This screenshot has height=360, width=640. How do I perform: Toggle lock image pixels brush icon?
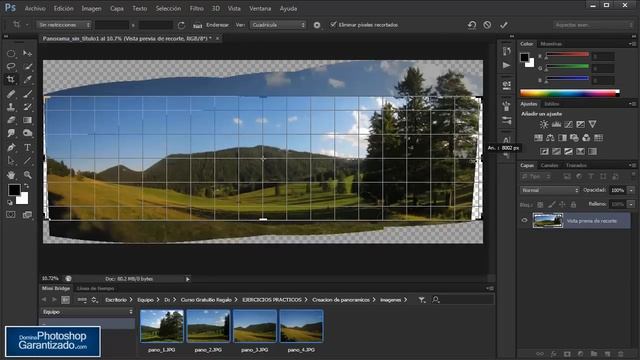551,204
